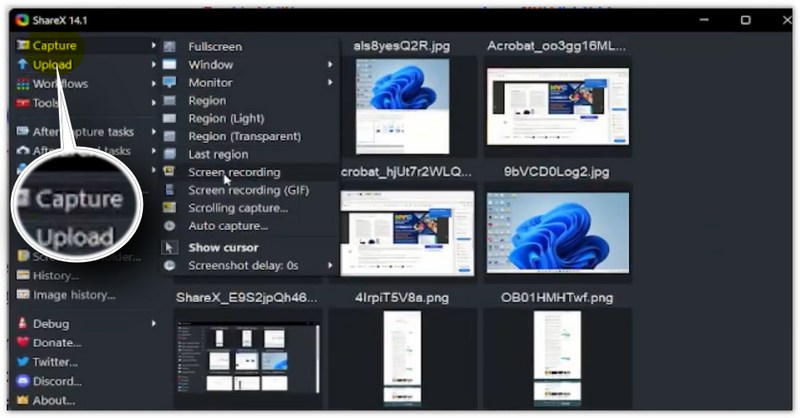Open the Monitor capture submenu
The width and height of the screenshot is (800, 418).
210,82
